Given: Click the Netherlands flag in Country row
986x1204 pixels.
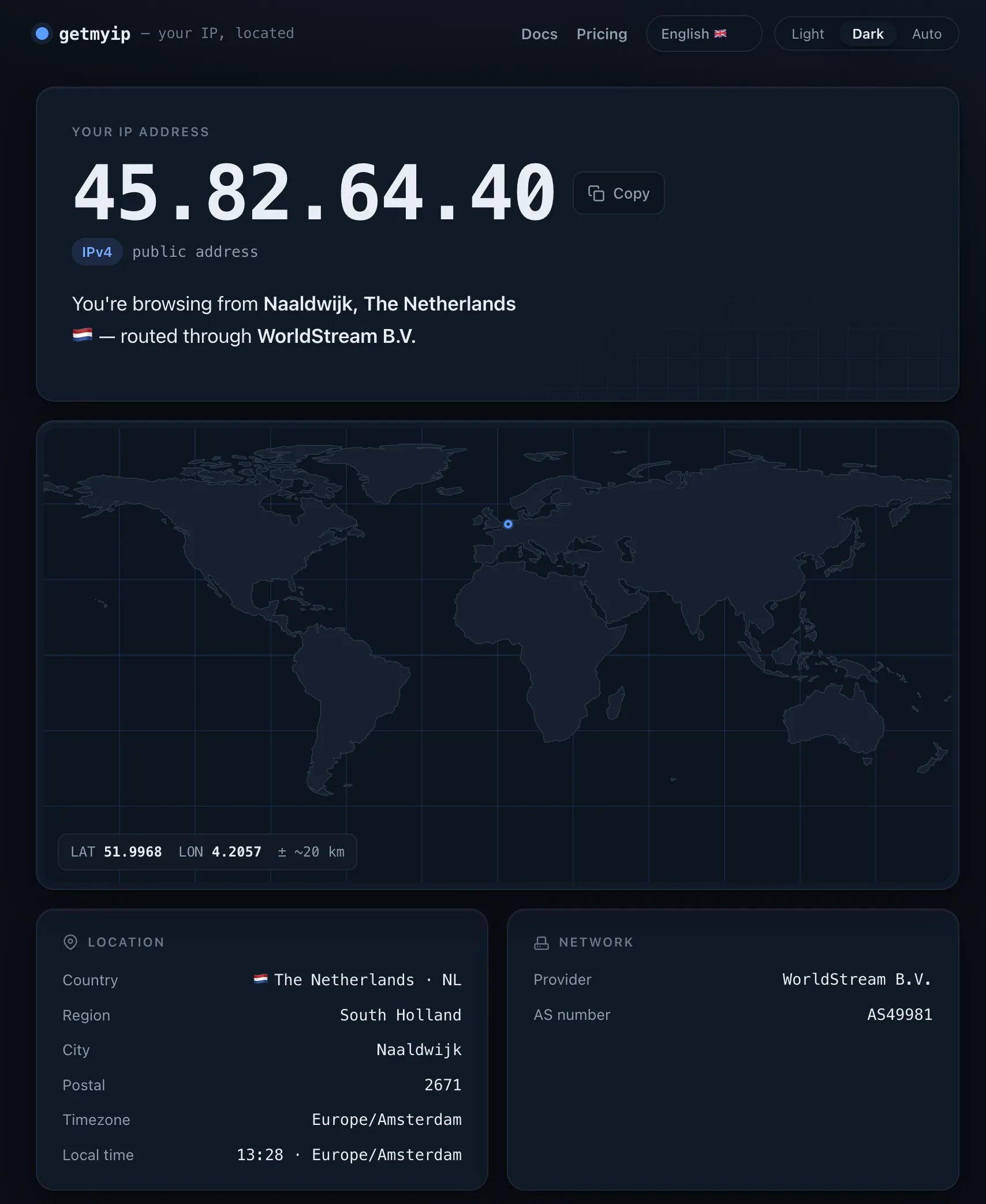Looking at the screenshot, I should [x=260, y=979].
